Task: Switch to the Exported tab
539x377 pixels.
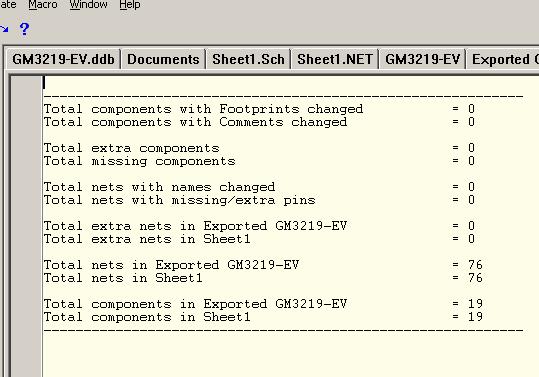Action: point(503,59)
